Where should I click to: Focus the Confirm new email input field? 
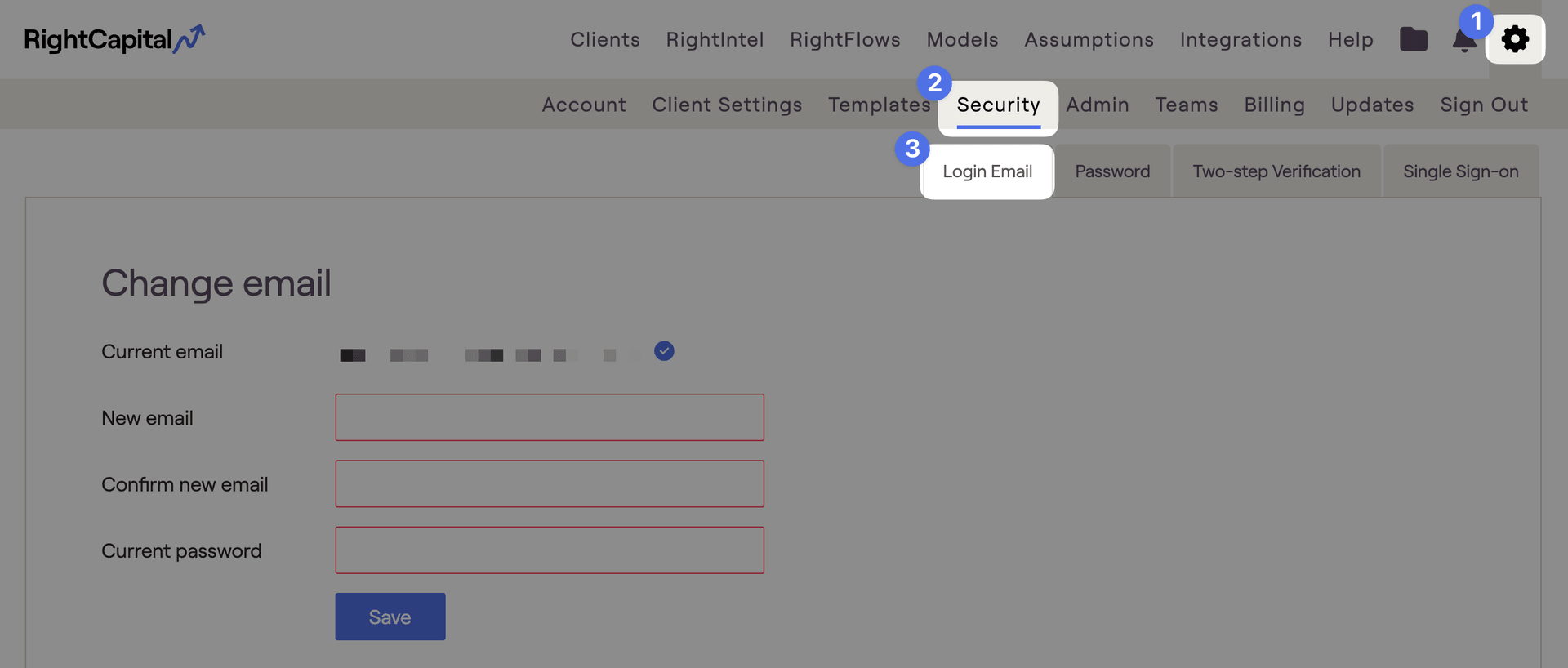click(550, 483)
